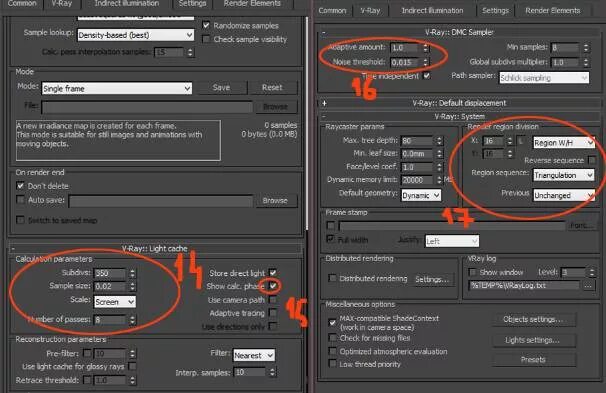
Task: Toggle Randomize samples checkbox
Action: [x=206, y=26]
